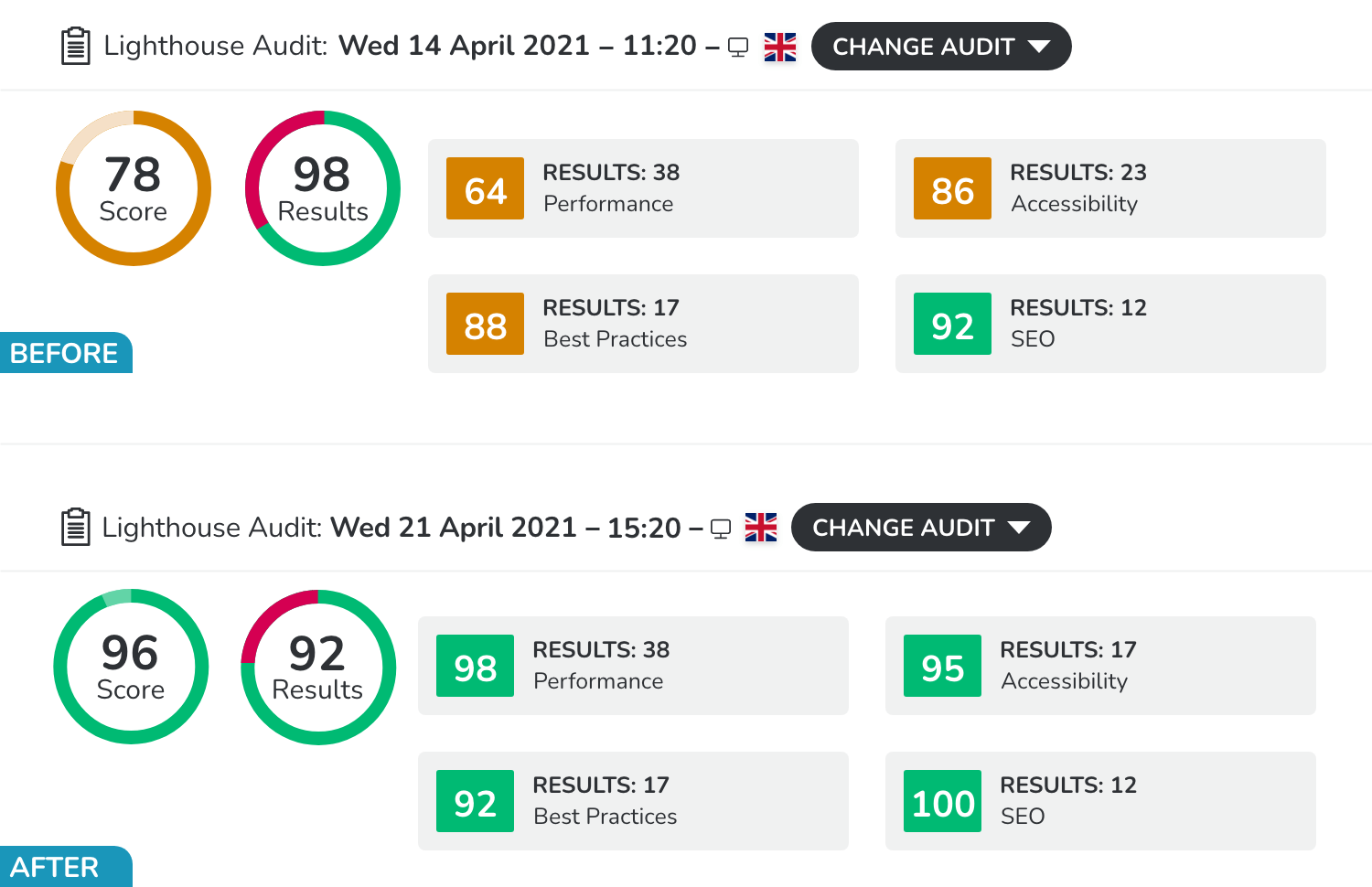
Task: Open Change Audit dropdown for 14 April
Action: coord(941,47)
